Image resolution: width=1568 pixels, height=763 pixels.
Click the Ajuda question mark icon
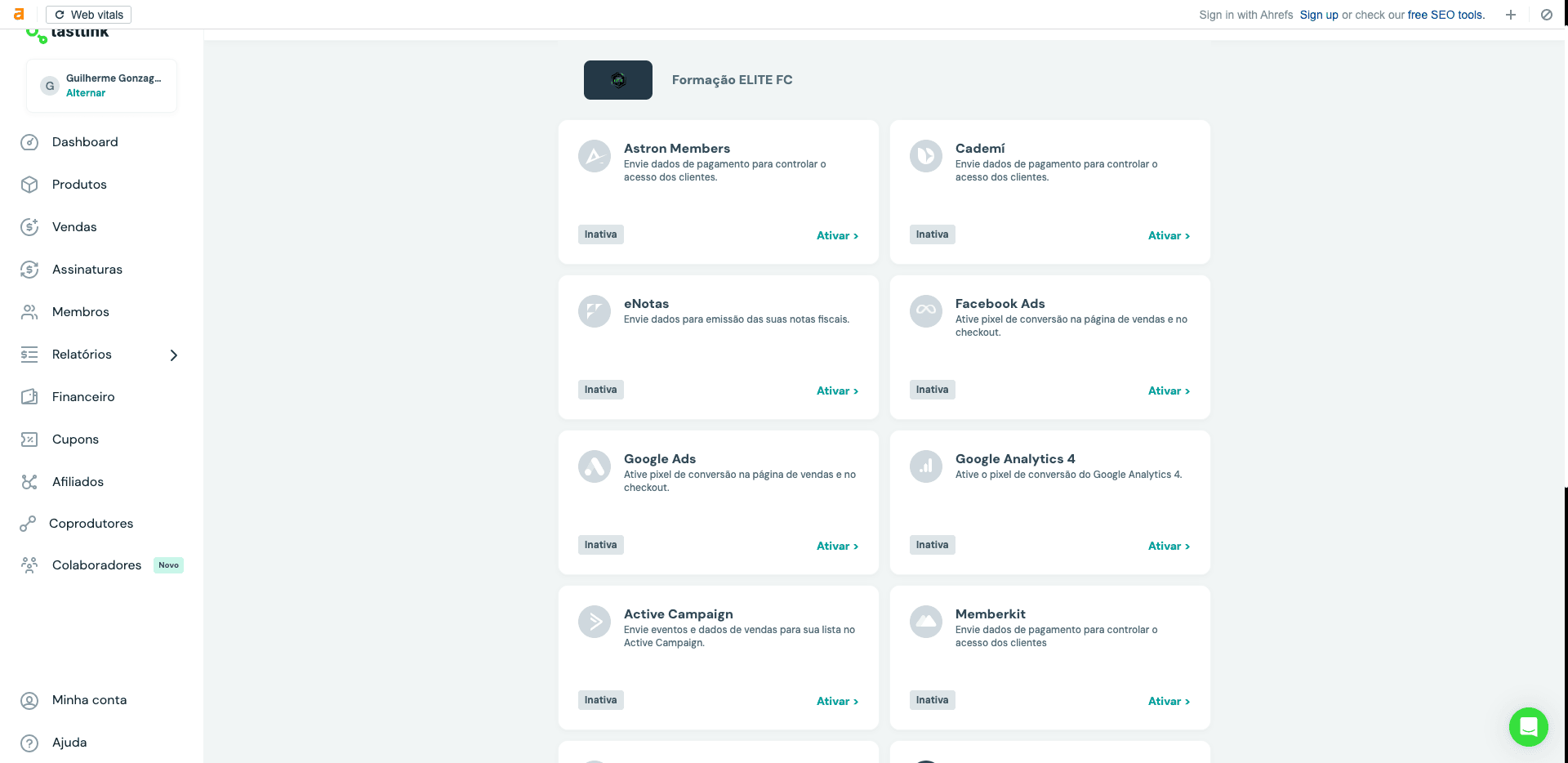click(29, 743)
